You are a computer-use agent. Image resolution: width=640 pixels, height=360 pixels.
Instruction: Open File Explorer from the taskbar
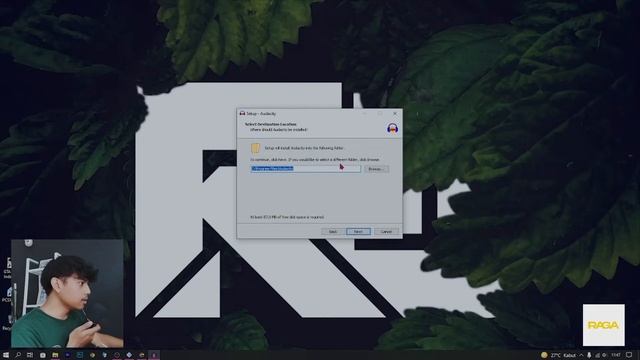(x=55, y=355)
